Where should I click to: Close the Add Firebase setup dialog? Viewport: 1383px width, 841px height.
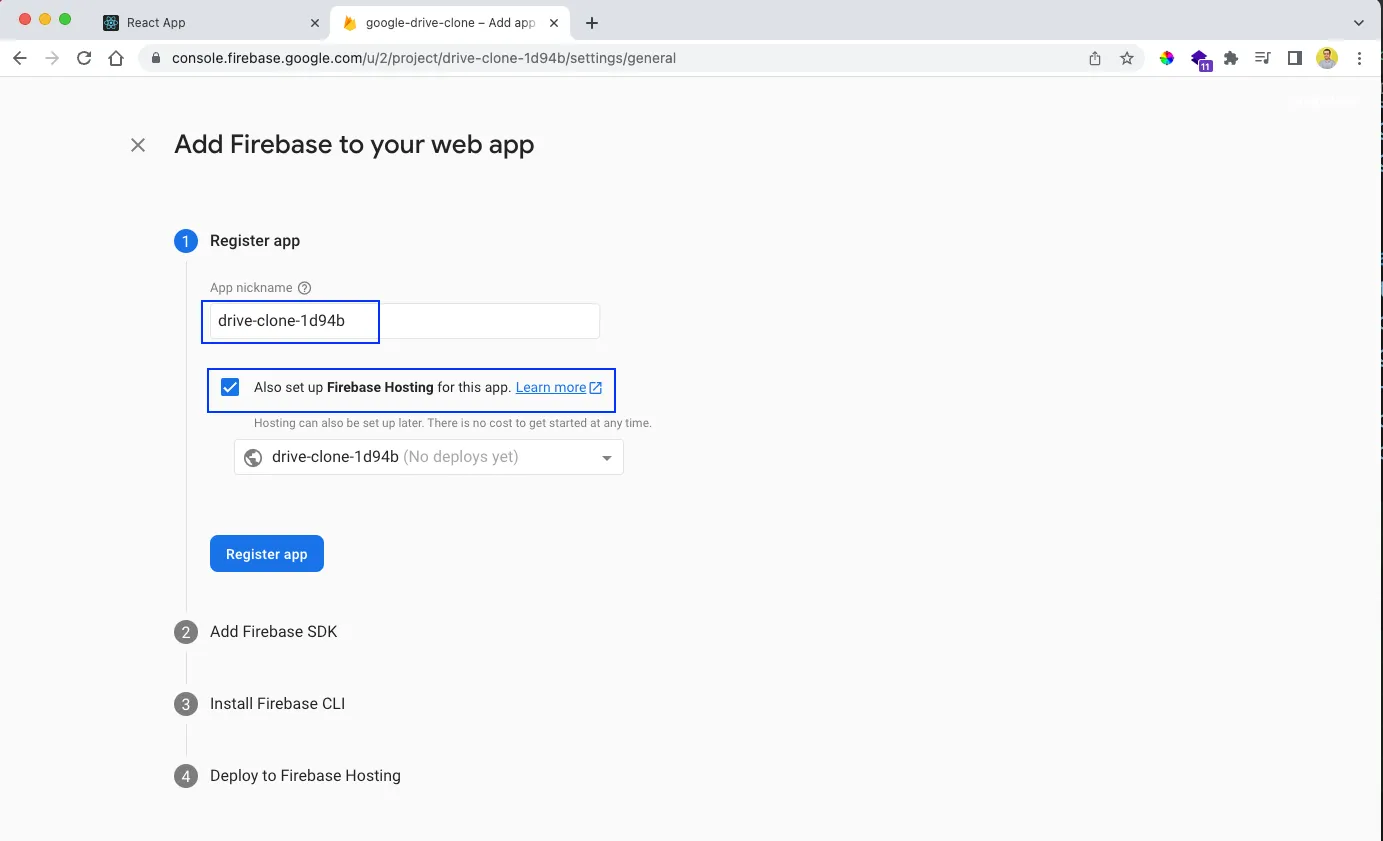pyautogui.click(x=138, y=145)
